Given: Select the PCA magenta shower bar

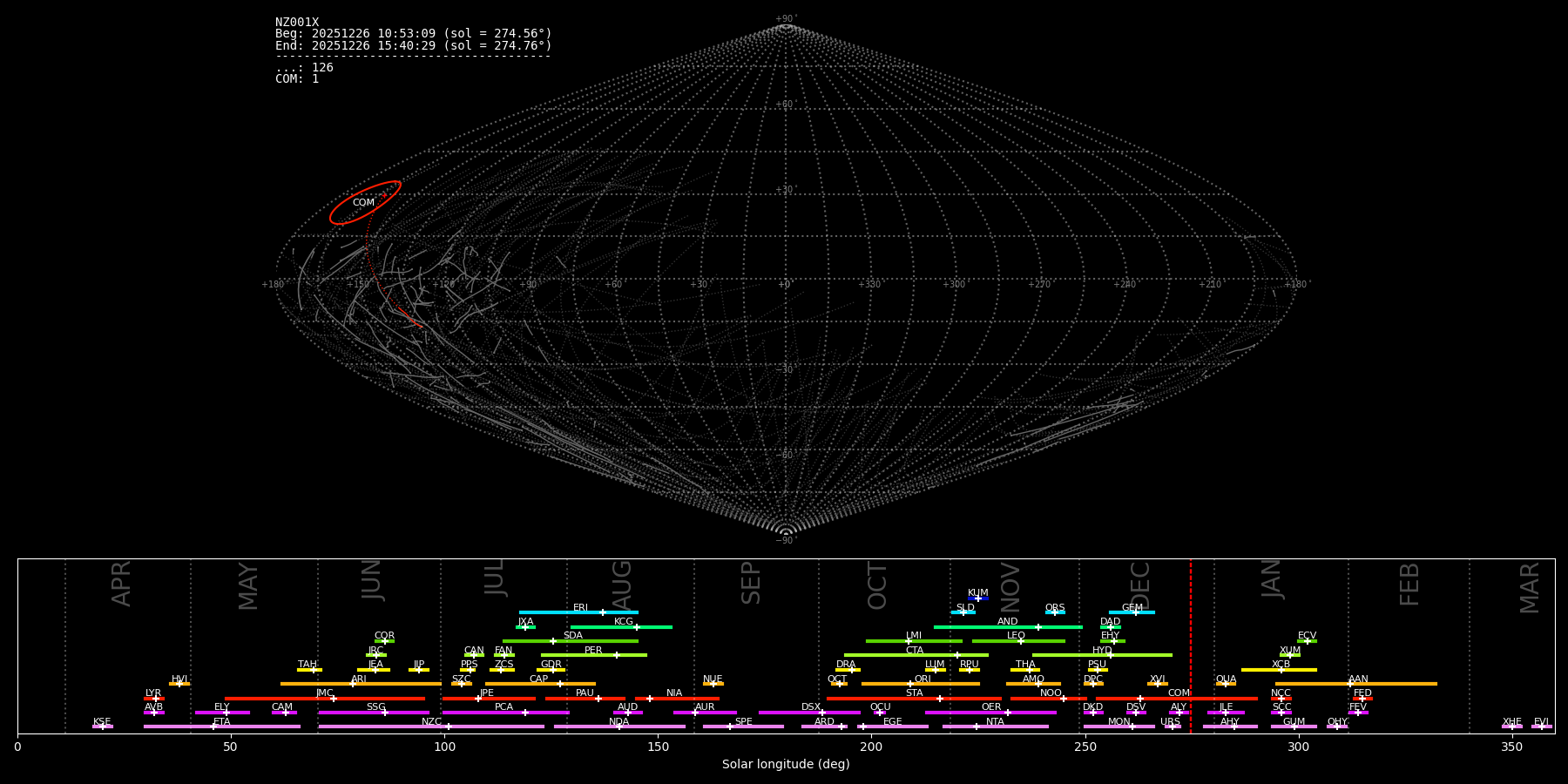Looking at the screenshot, I should coord(505,713).
